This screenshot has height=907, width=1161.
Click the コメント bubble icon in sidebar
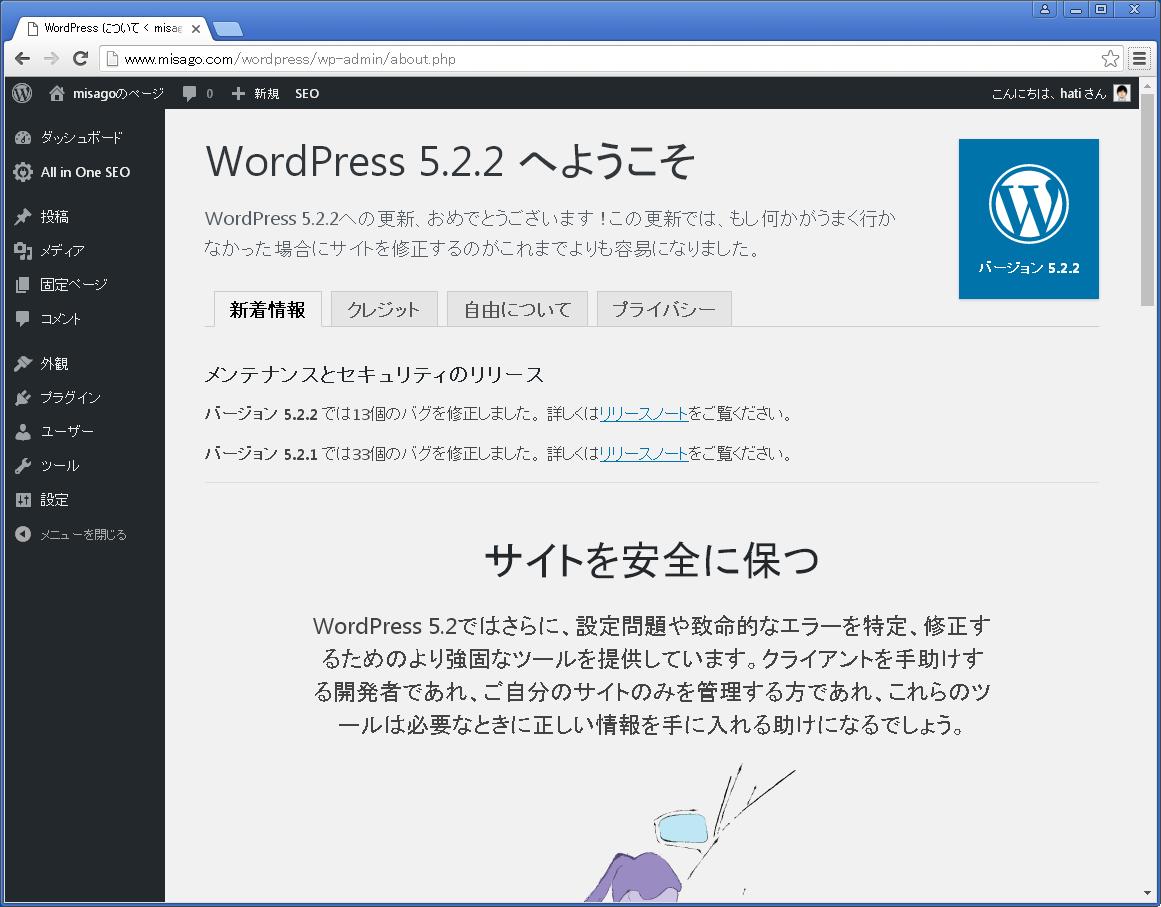coord(23,319)
